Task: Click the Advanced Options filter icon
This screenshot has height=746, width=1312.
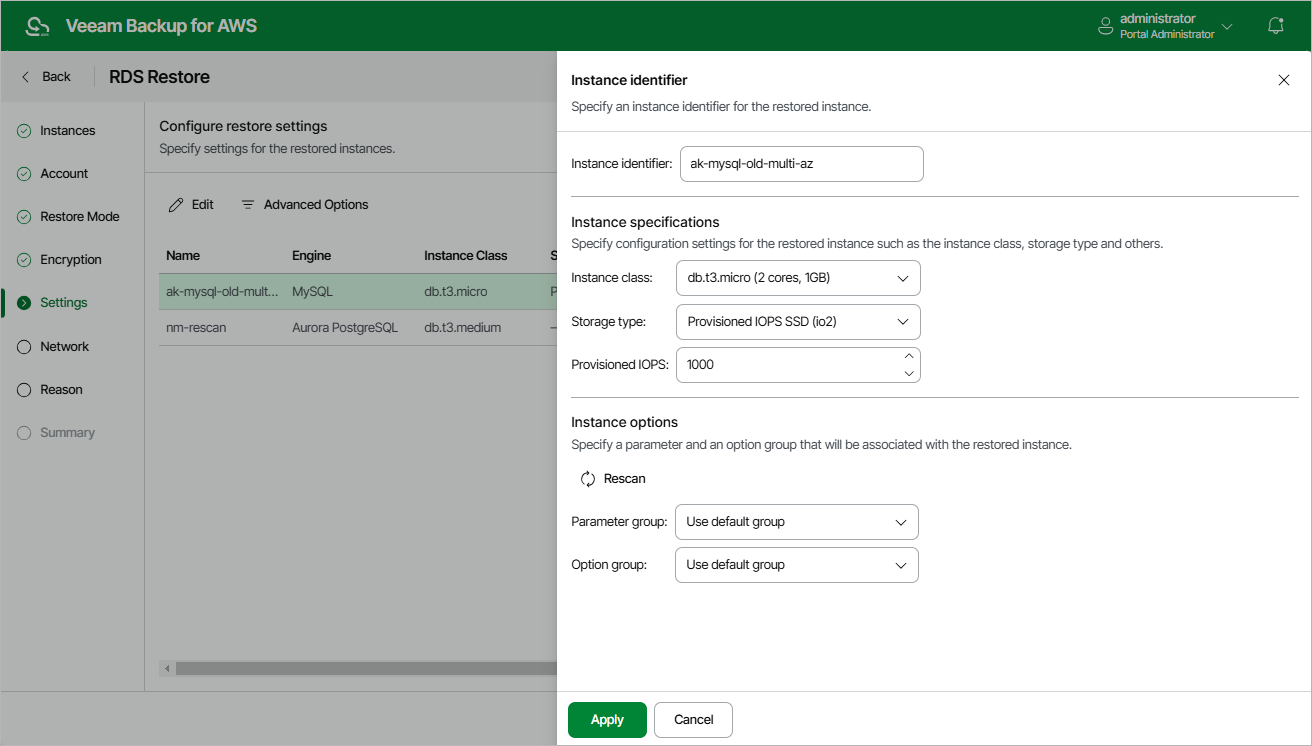Action: pyautogui.click(x=248, y=205)
